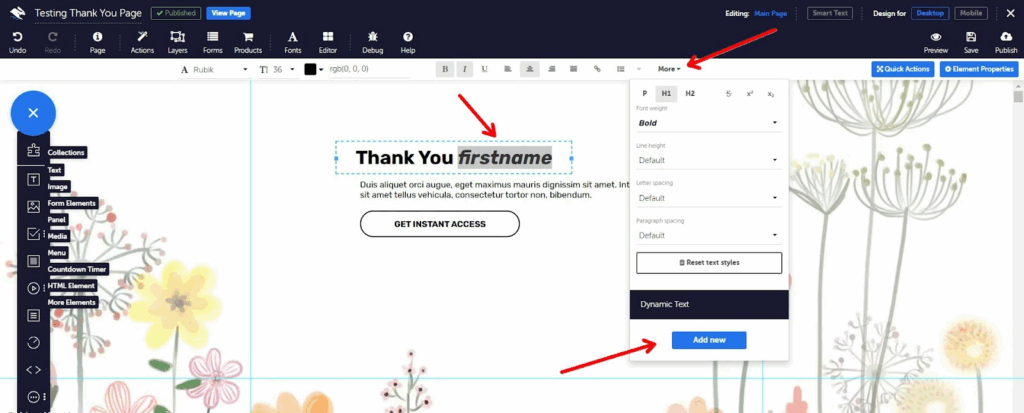Click Reset text styles button
The image size is (1024, 413).
pyautogui.click(x=709, y=263)
